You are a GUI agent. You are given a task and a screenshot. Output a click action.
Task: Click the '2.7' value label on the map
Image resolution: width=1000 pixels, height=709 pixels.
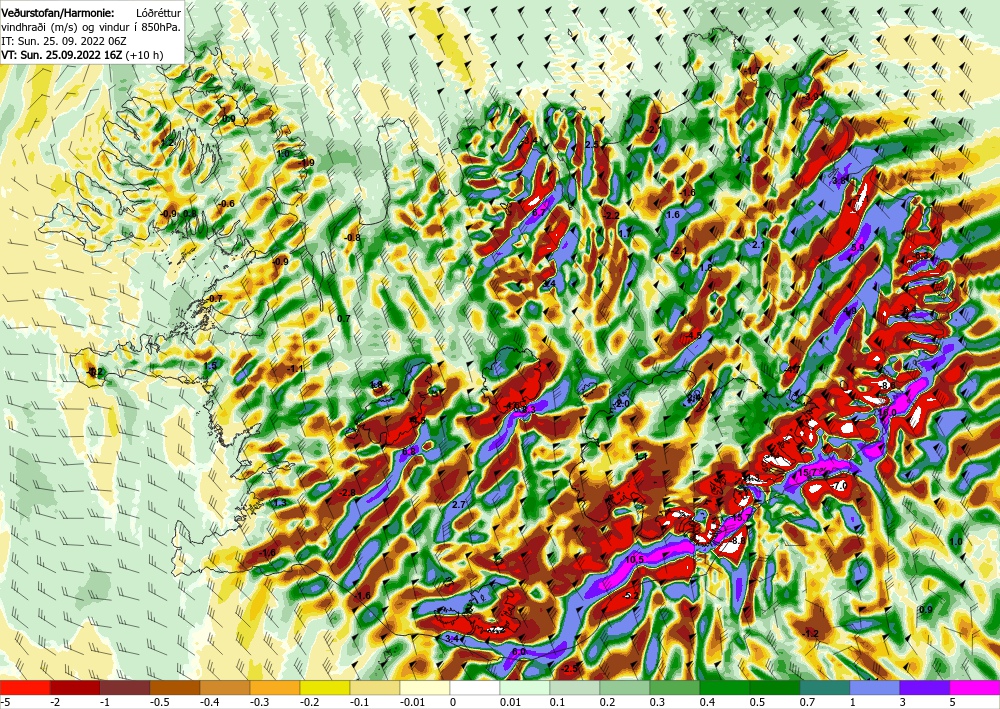click(459, 504)
